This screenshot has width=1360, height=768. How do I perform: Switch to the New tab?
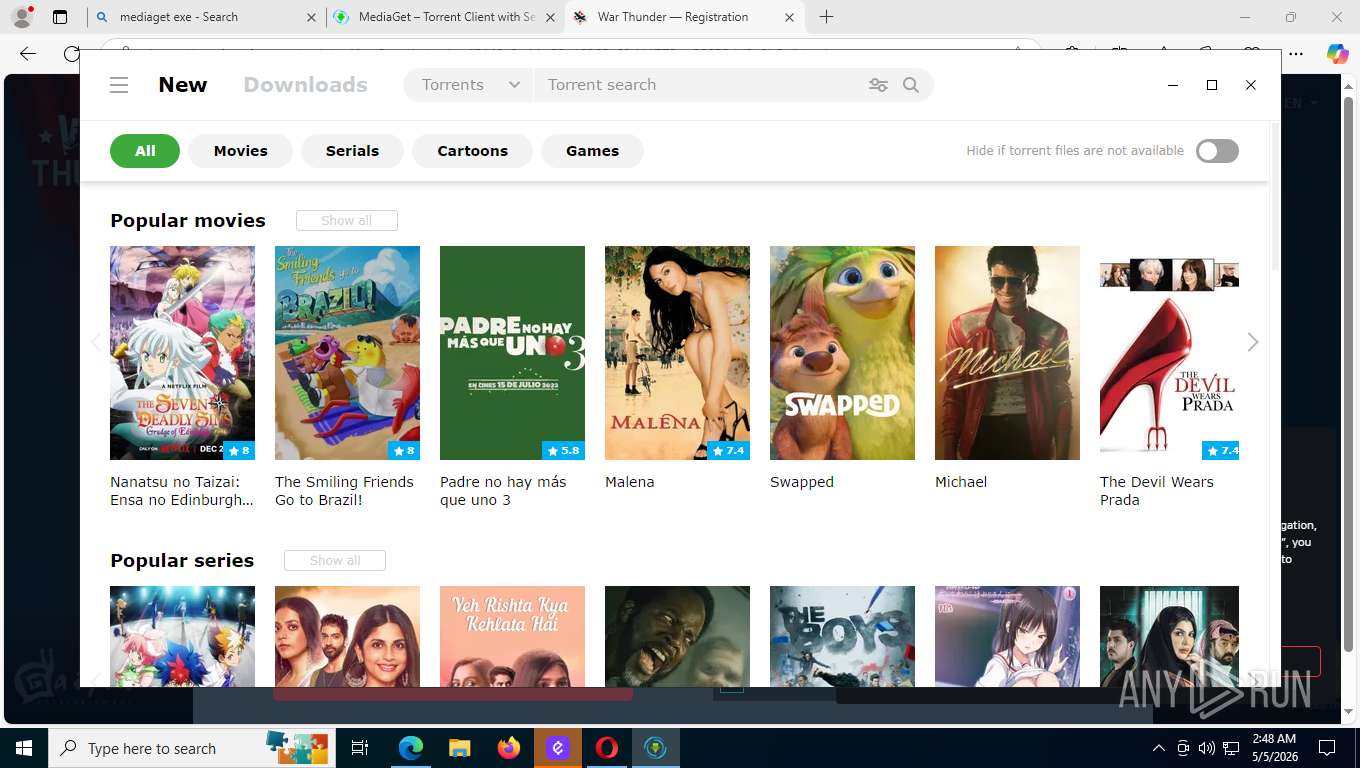[183, 85]
